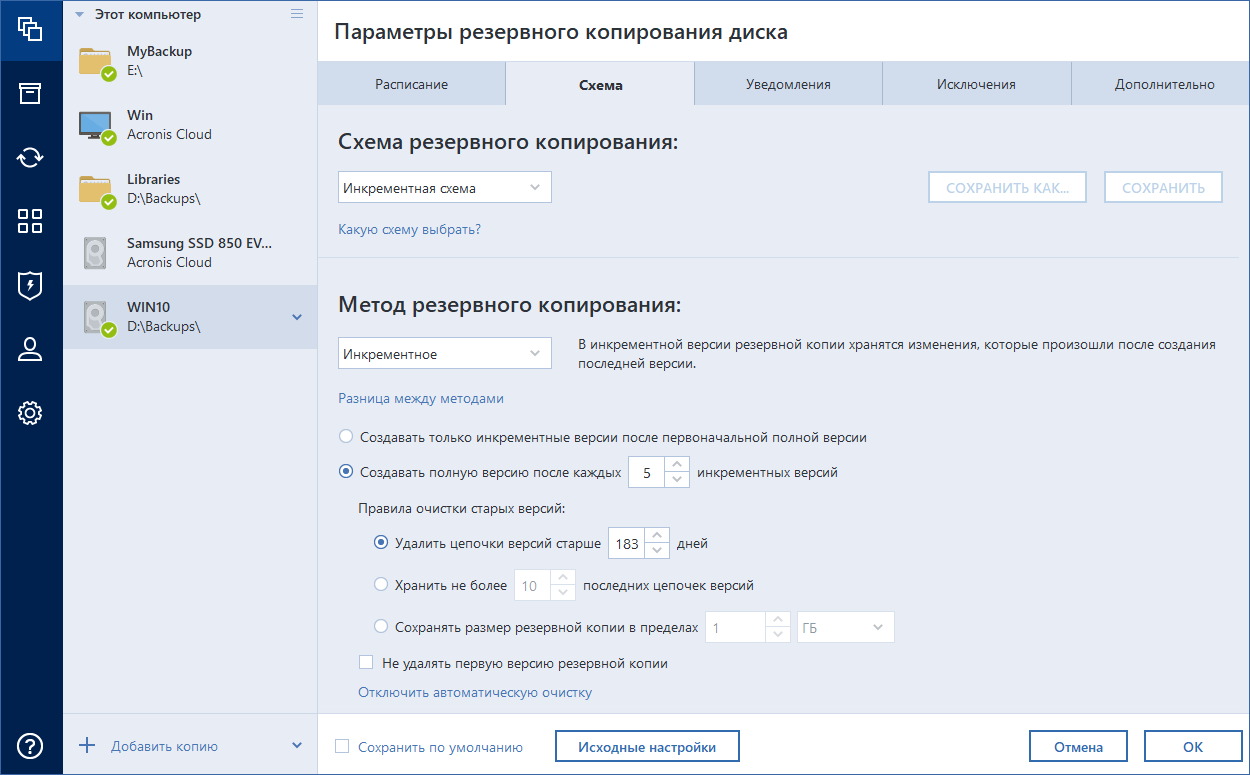Open the 'Инкрементная схема' dropdown

click(x=444, y=186)
